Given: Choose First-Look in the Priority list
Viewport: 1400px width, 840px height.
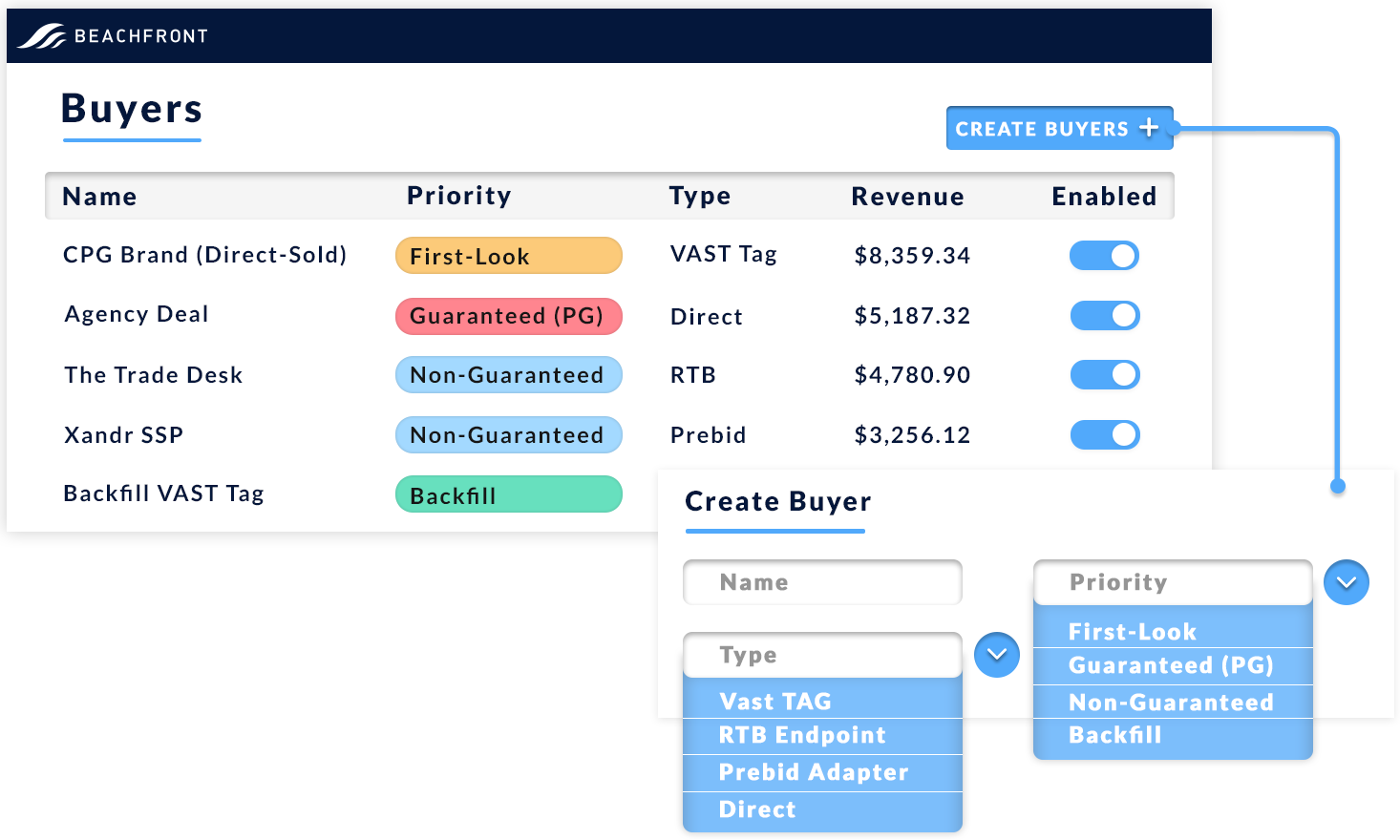Looking at the screenshot, I should click(1173, 631).
